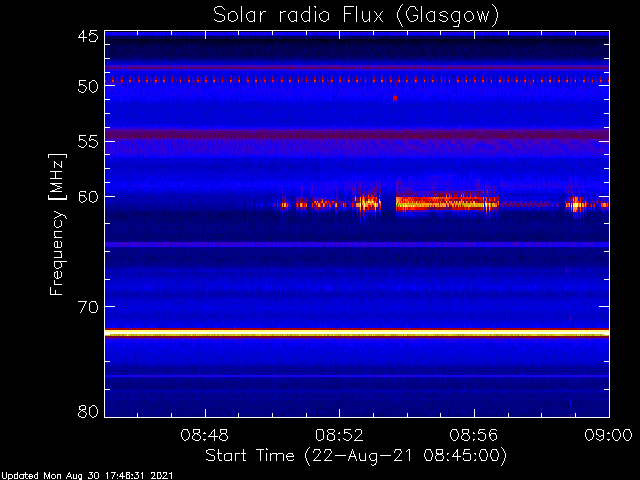Click the purple band just above 55 MHz
640x480 pixels.
[x=357, y=134]
